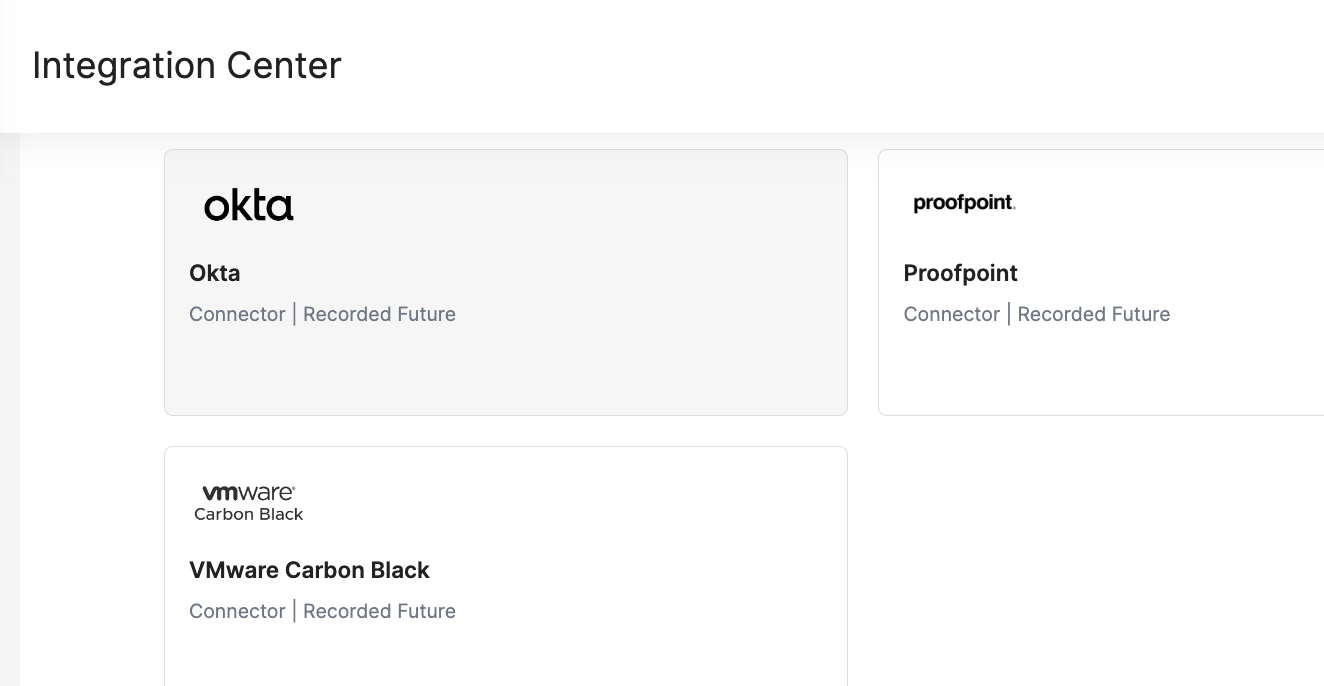This screenshot has width=1324, height=686.
Task: Click 'Connector' label on Okta card
Action: 237,314
